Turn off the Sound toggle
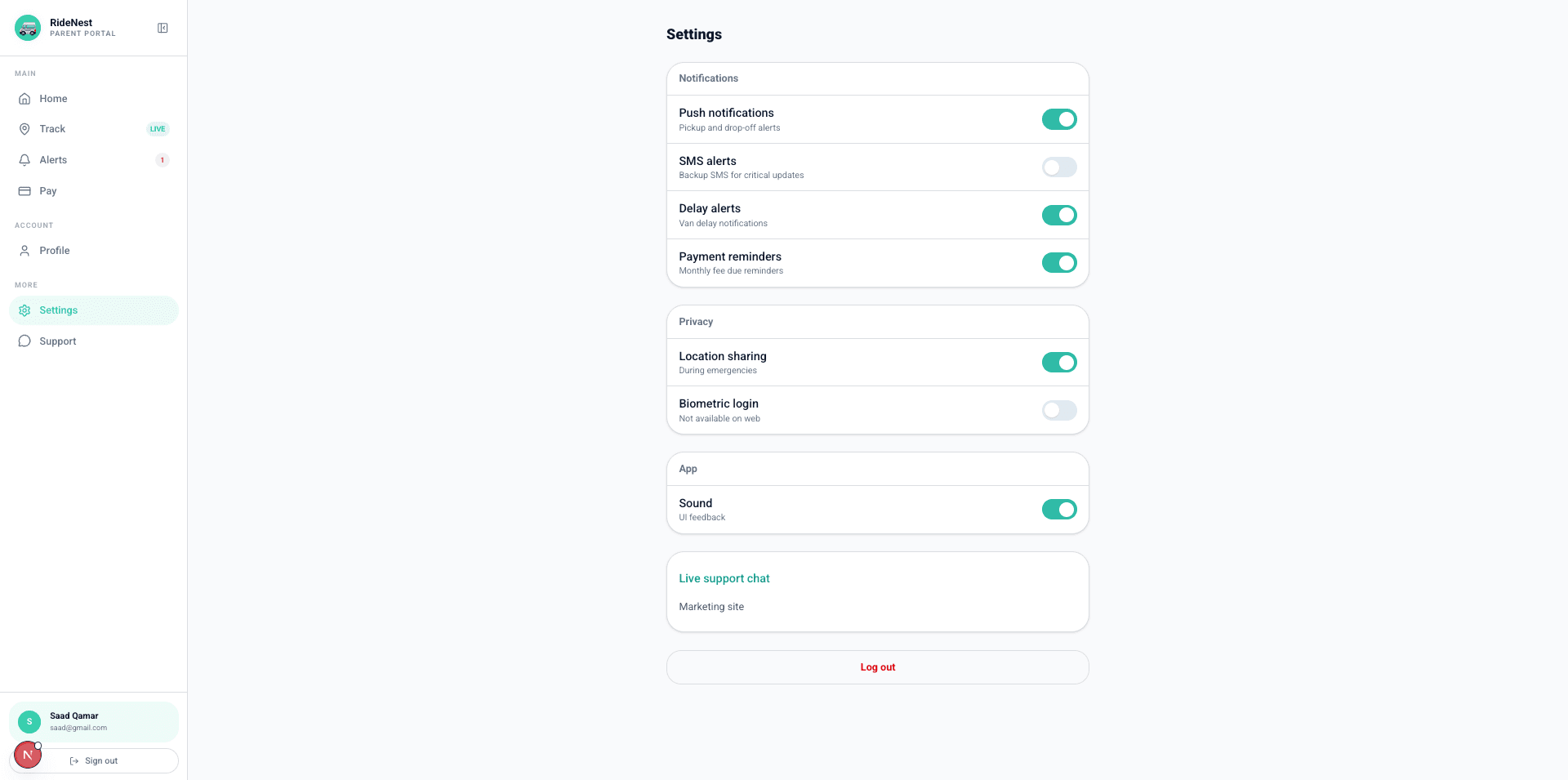1568x780 pixels. (x=1059, y=510)
